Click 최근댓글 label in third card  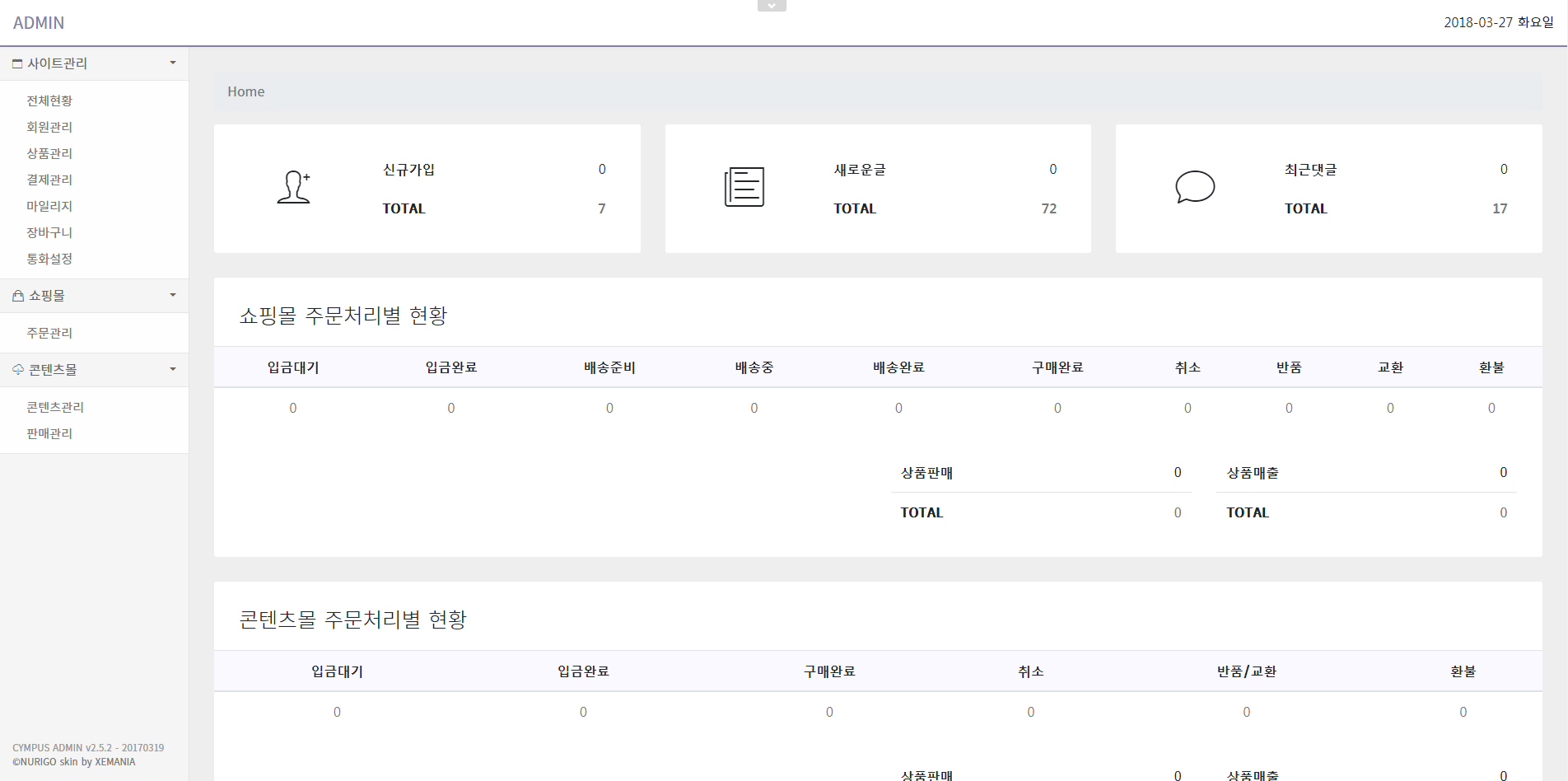coord(1310,170)
